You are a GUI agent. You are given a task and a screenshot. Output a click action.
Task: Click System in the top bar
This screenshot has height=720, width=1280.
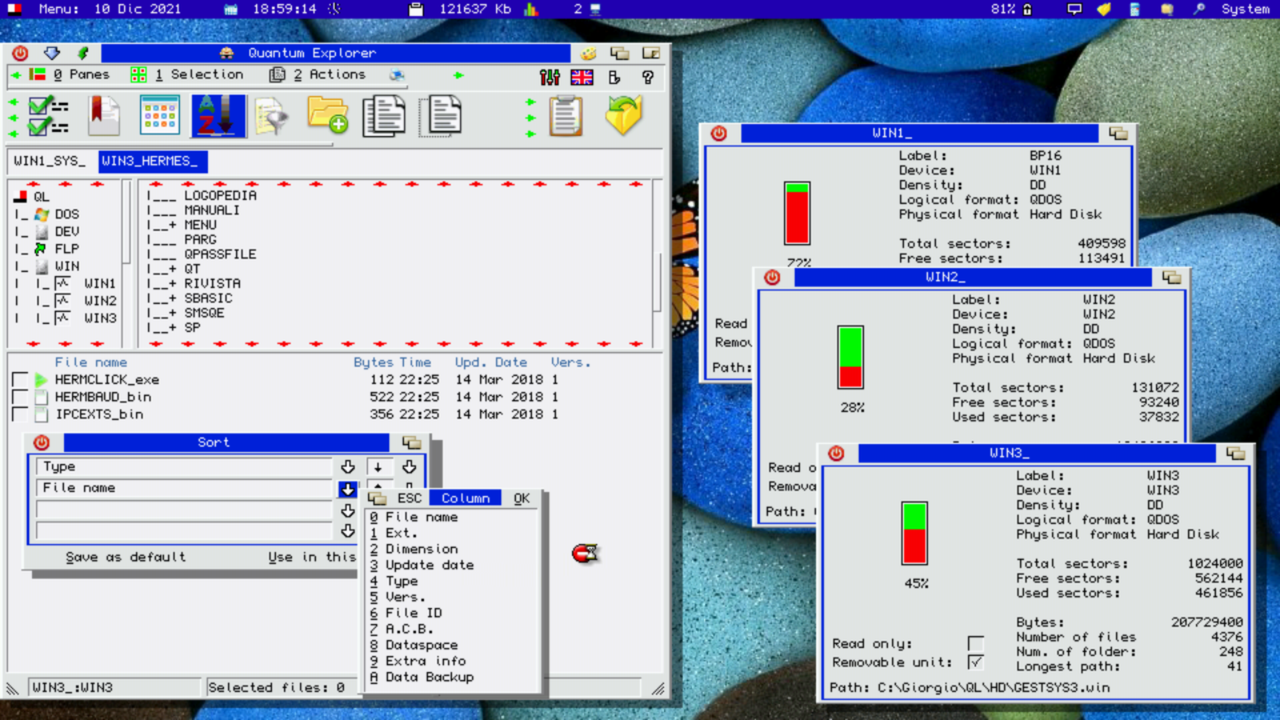click(x=1246, y=9)
